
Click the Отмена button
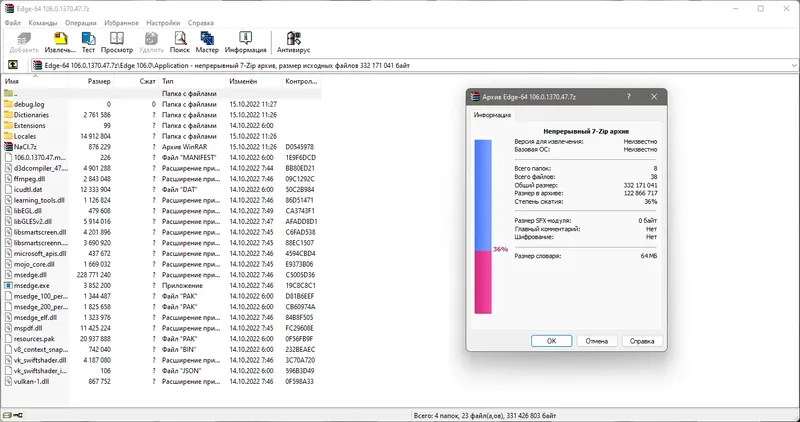596,341
